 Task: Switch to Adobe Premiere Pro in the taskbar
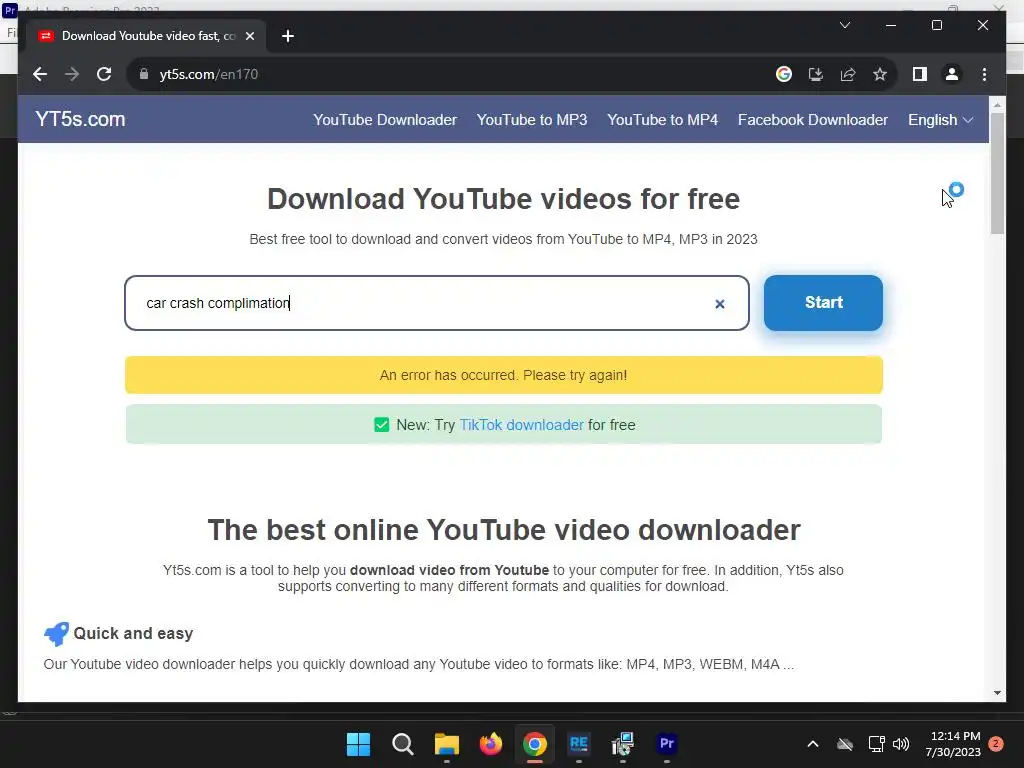pos(666,744)
